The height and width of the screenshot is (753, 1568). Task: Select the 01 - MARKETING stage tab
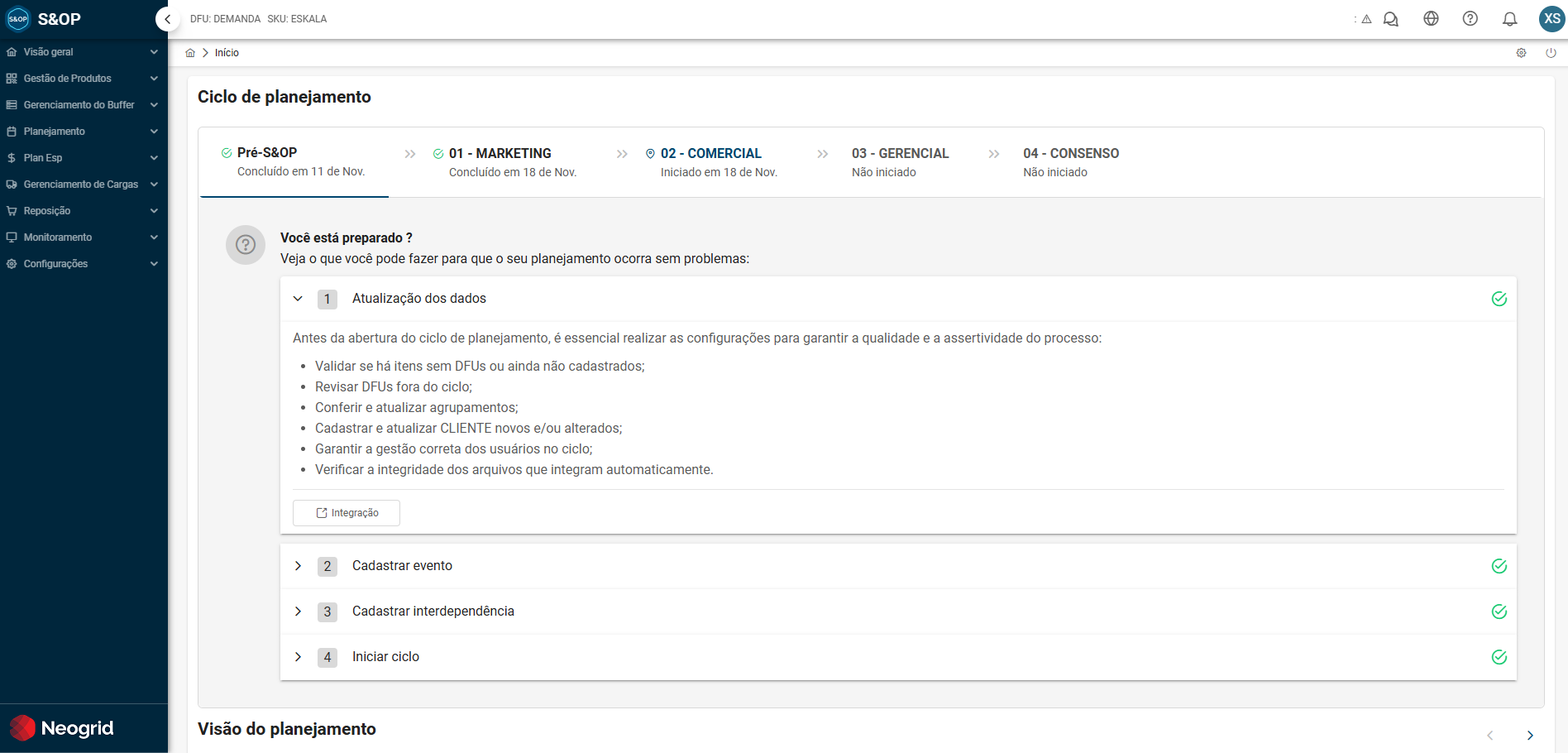pyautogui.click(x=504, y=161)
